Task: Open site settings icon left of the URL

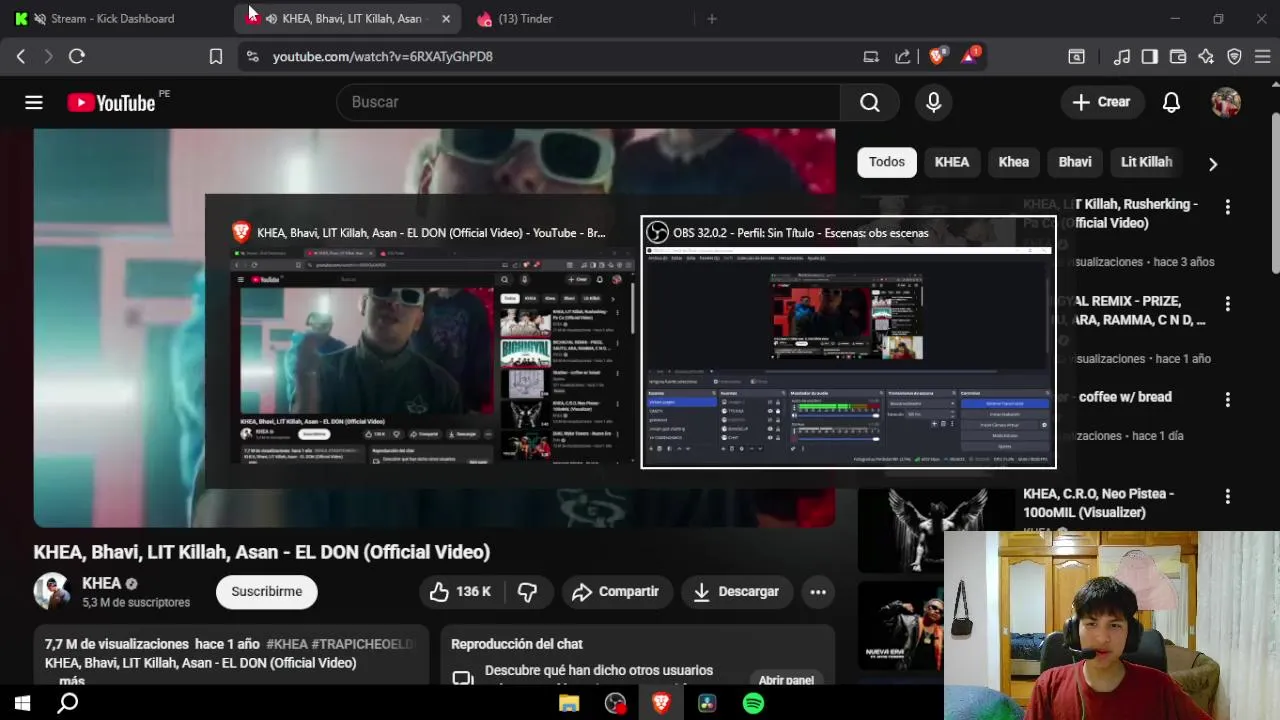Action: [252, 57]
